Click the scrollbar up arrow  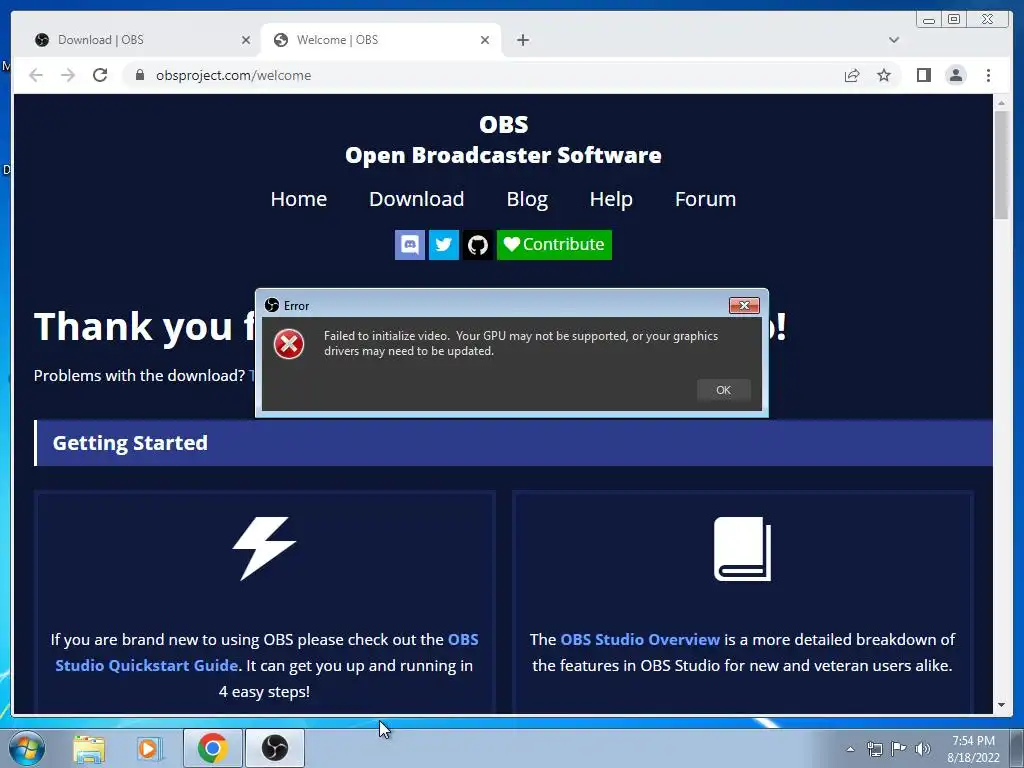coord(1001,103)
